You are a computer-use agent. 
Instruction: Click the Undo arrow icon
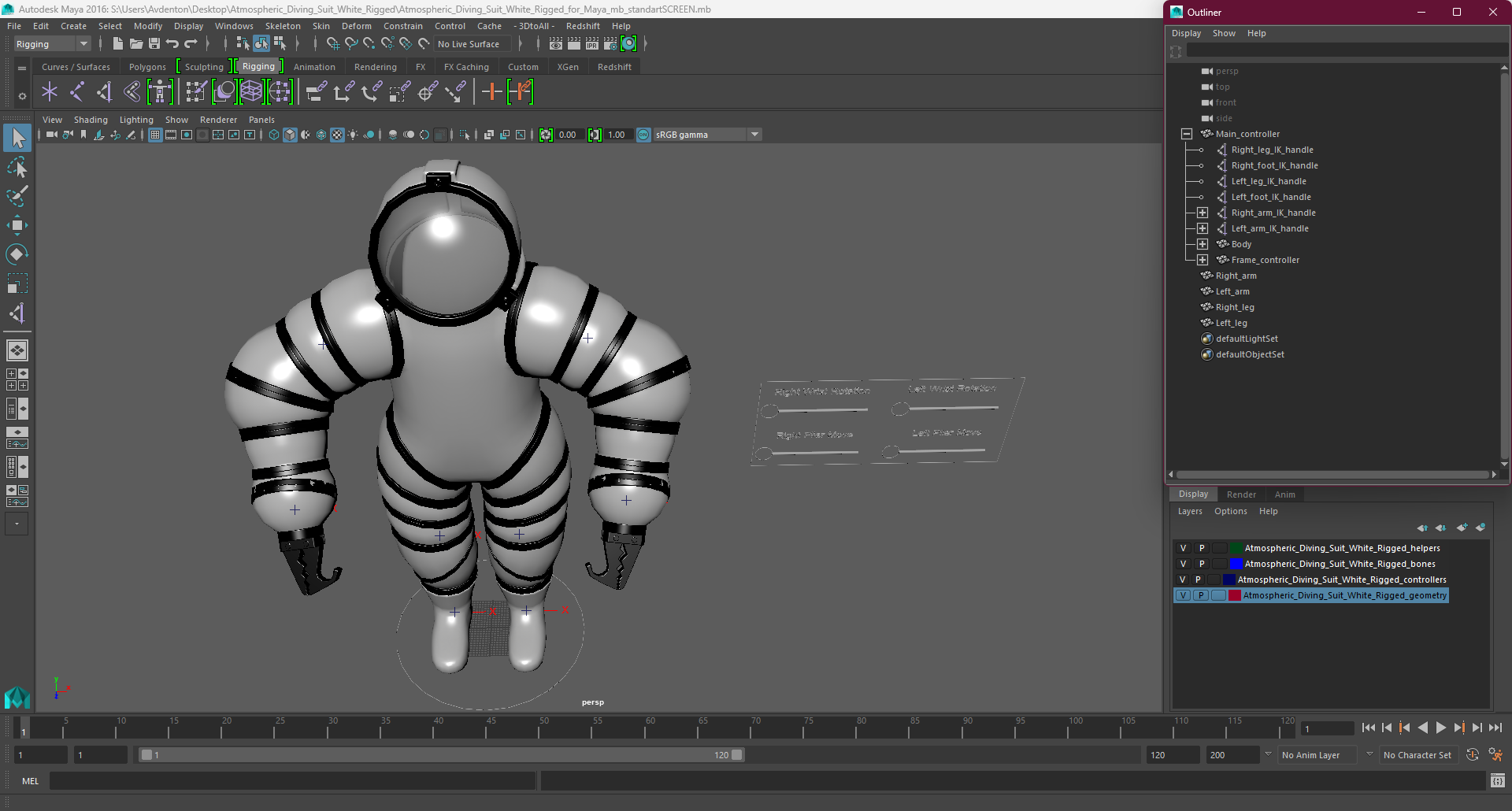tap(172, 44)
